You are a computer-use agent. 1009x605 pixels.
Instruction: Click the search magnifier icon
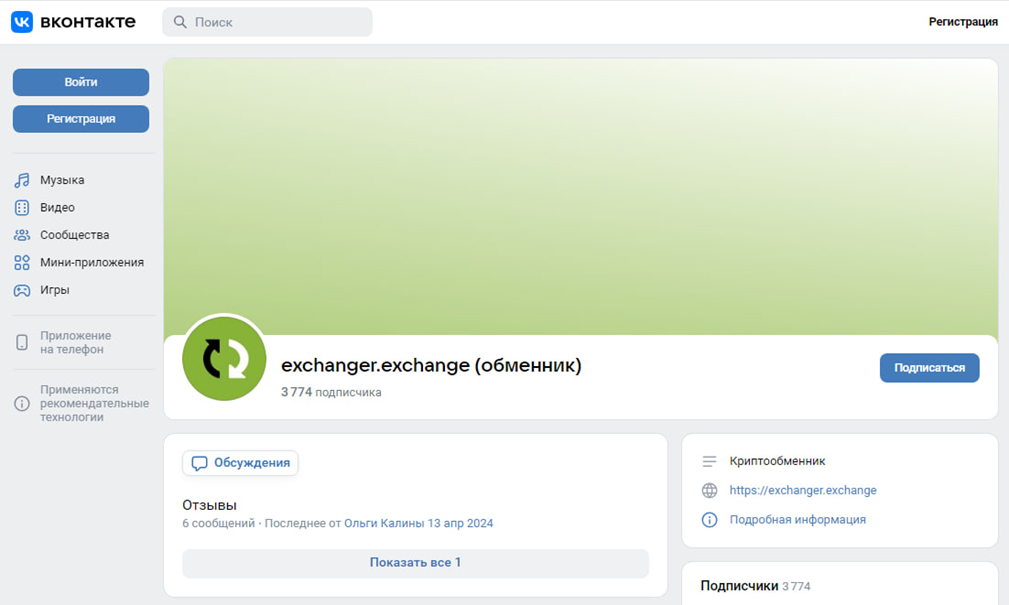click(x=180, y=22)
